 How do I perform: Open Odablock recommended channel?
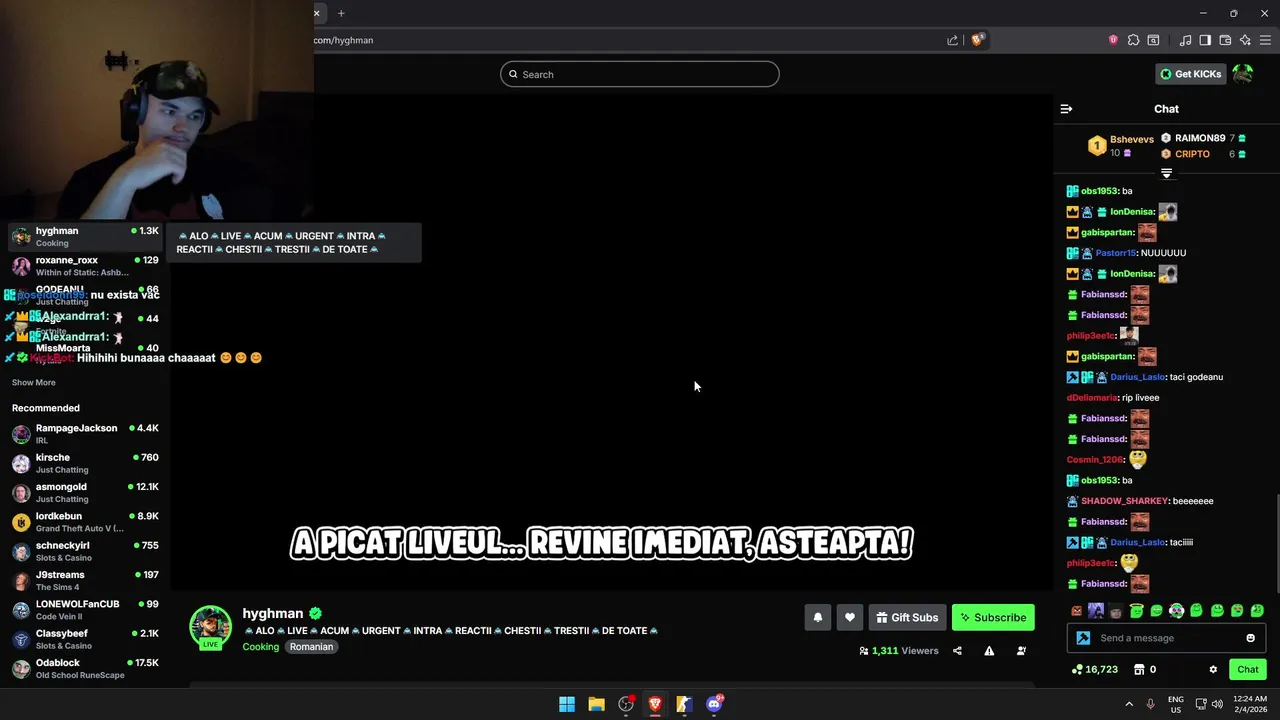85,669
